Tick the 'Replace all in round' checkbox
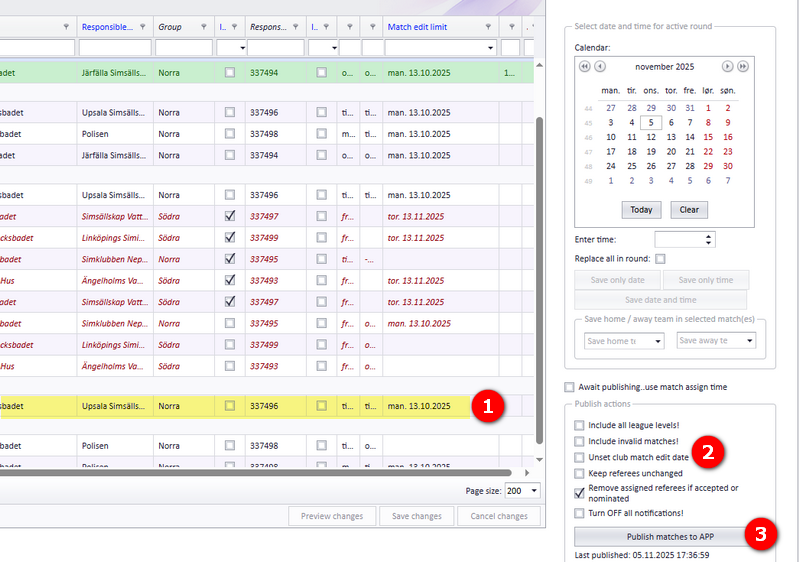This screenshot has width=800, height=562. coord(660,259)
